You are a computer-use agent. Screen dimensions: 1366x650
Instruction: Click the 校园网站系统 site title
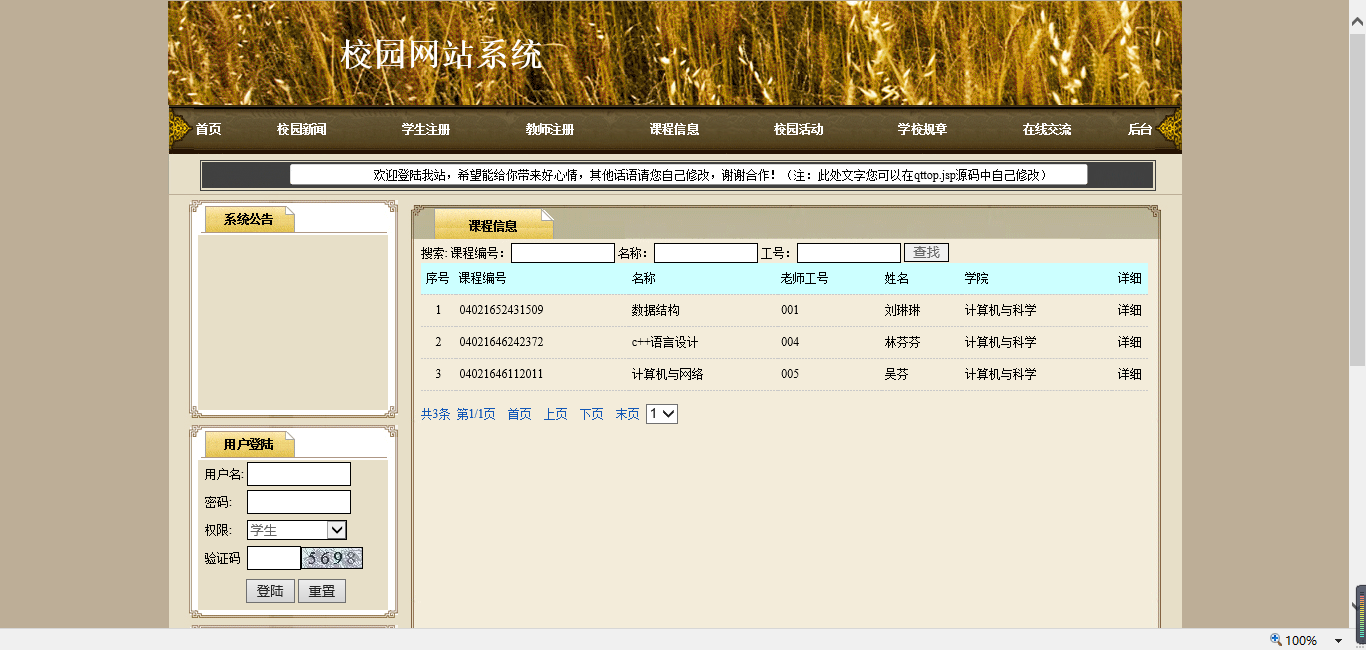(441, 54)
